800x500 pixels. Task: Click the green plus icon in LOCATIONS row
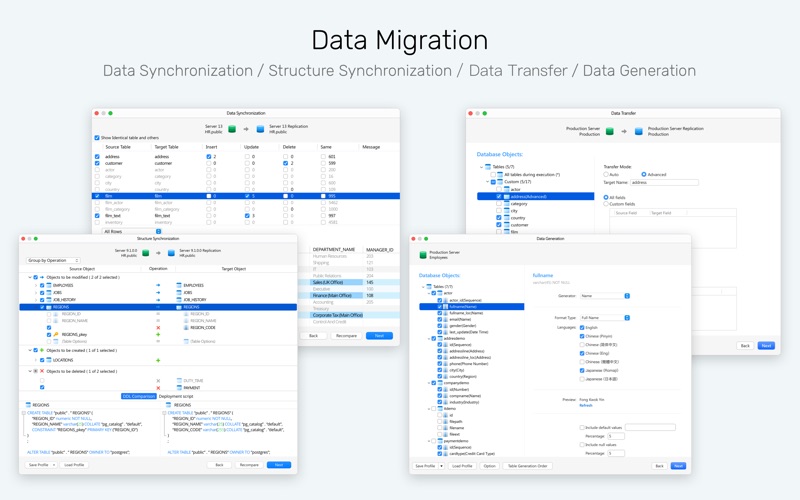(158, 360)
